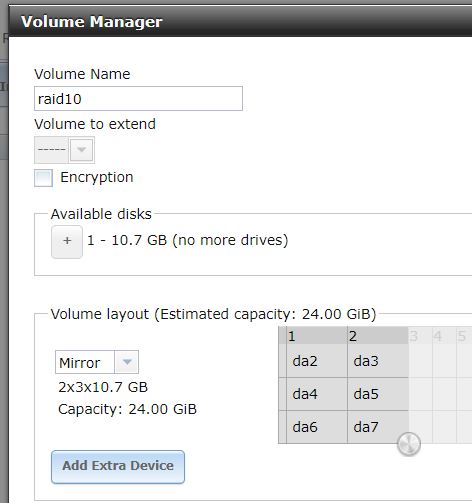
Task: Click the Volume Manager title bar
Action: [240, 22]
